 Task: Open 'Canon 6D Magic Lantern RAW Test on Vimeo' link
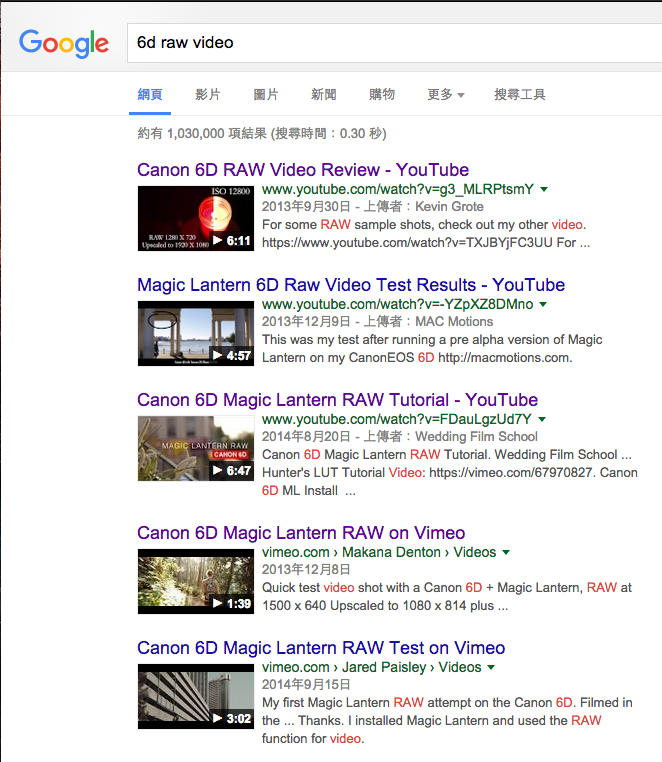point(321,648)
